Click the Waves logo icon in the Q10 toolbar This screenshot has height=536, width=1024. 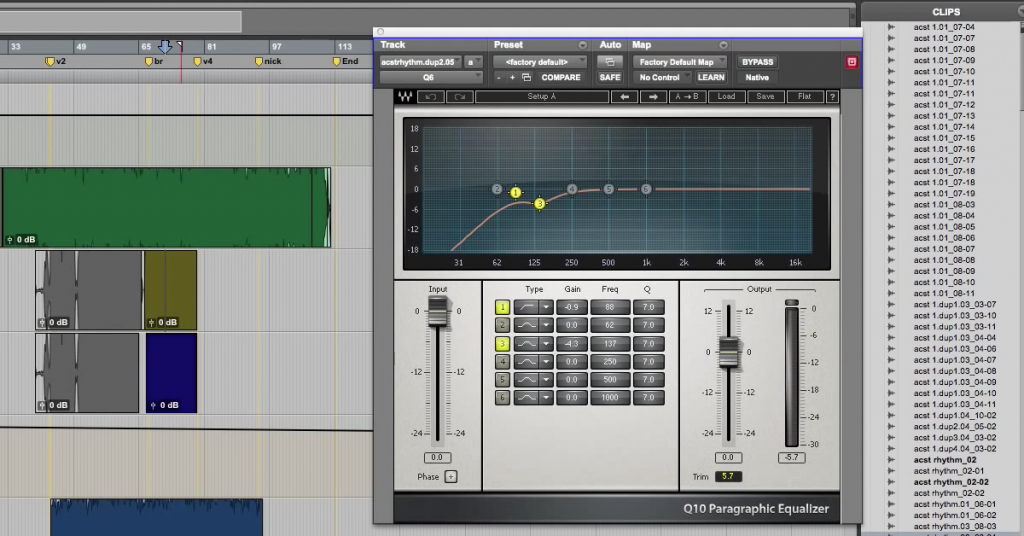coord(405,97)
